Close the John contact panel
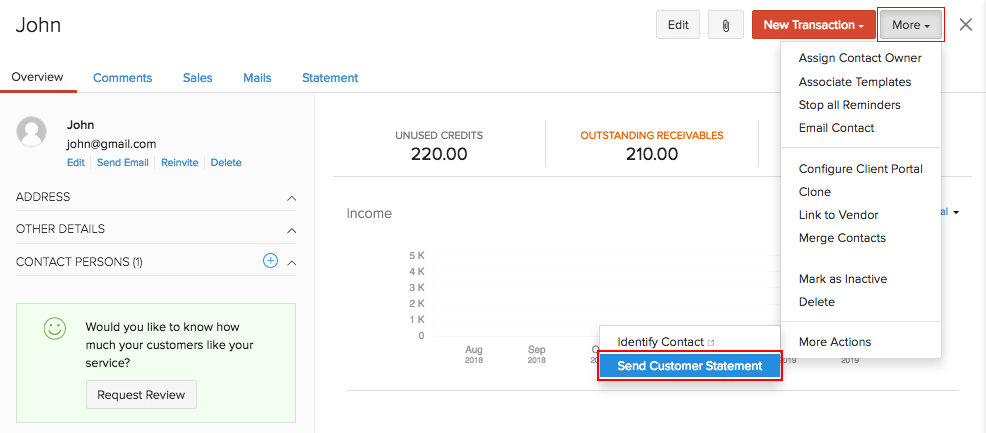Screen dimensions: 986x433 click(x=965, y=25)
